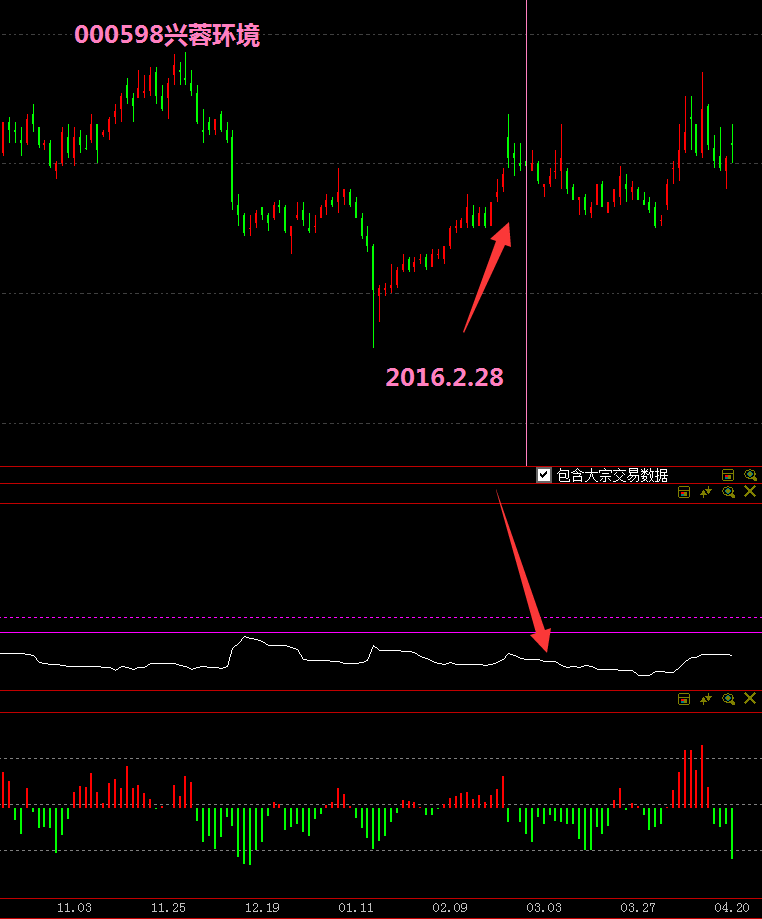Image resolution: width=762 pixels, height=919 pixels.
Task: Click swap arrows icon above the histogram panel
Action: click(x=707, y=699)
